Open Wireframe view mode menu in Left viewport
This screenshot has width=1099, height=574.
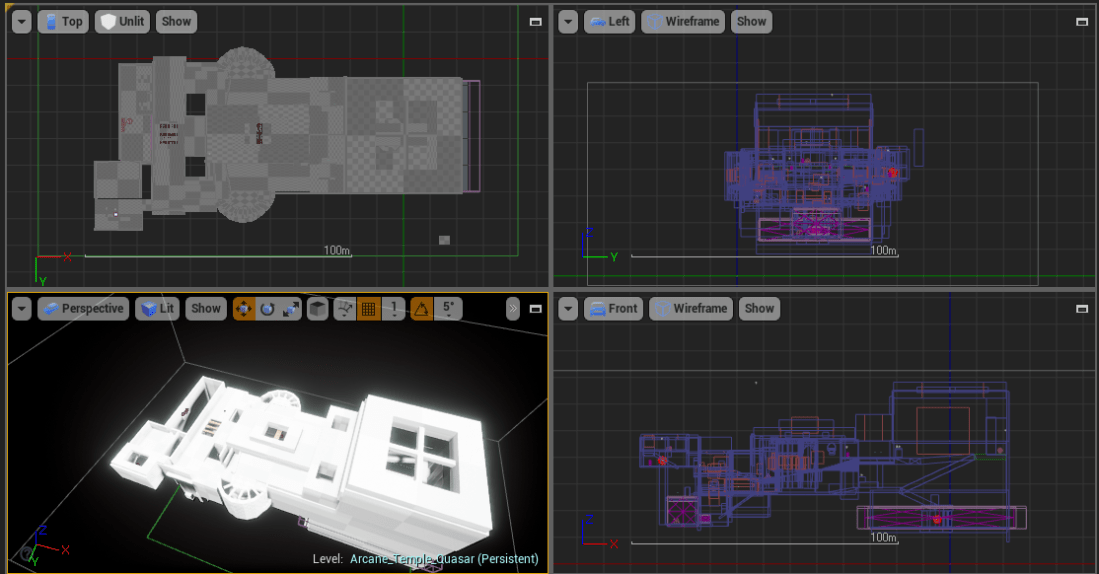point(683,22)
